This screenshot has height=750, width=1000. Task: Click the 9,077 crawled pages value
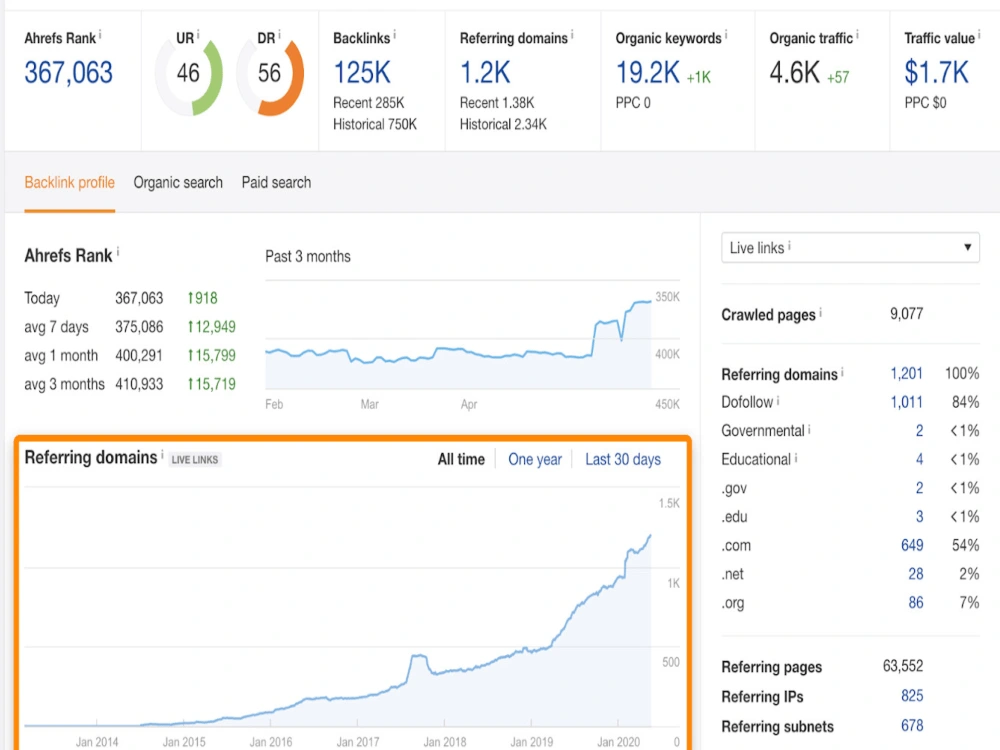906,313
